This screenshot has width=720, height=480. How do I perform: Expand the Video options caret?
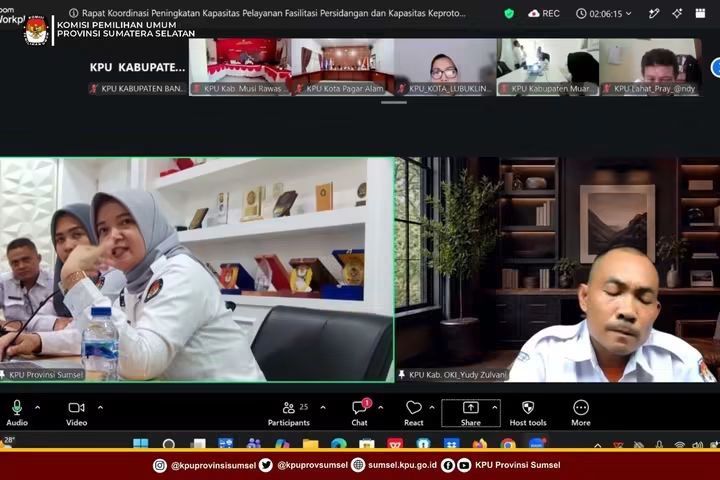pyautogui.click(x=100, y=407)
